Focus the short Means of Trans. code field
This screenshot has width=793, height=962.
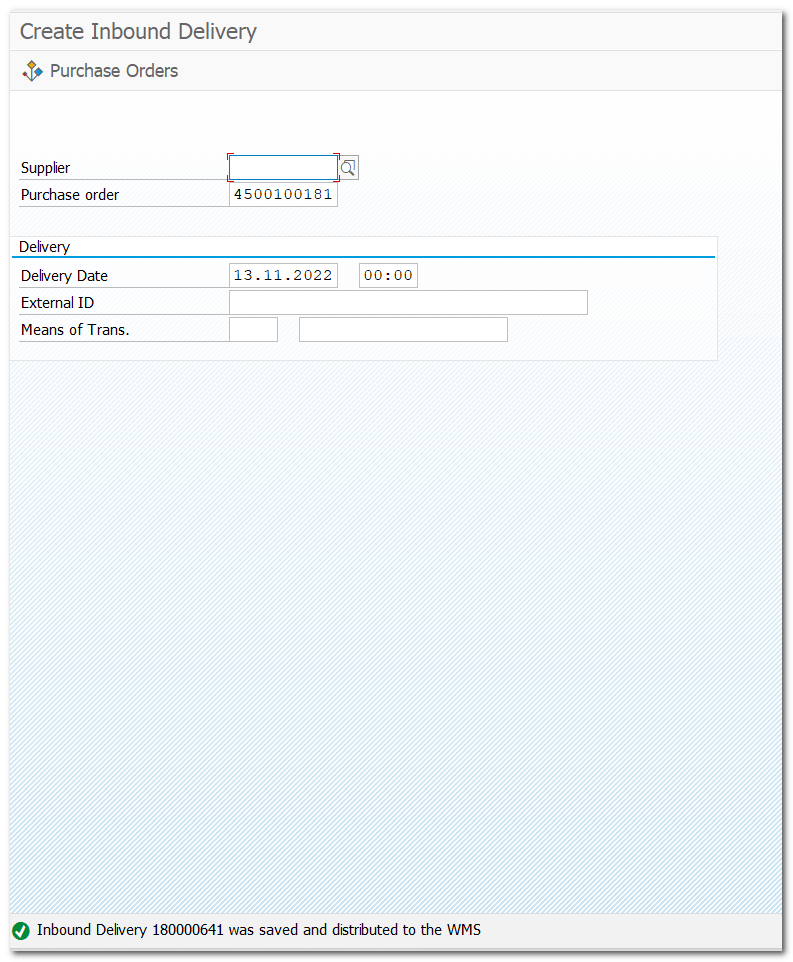253,330
